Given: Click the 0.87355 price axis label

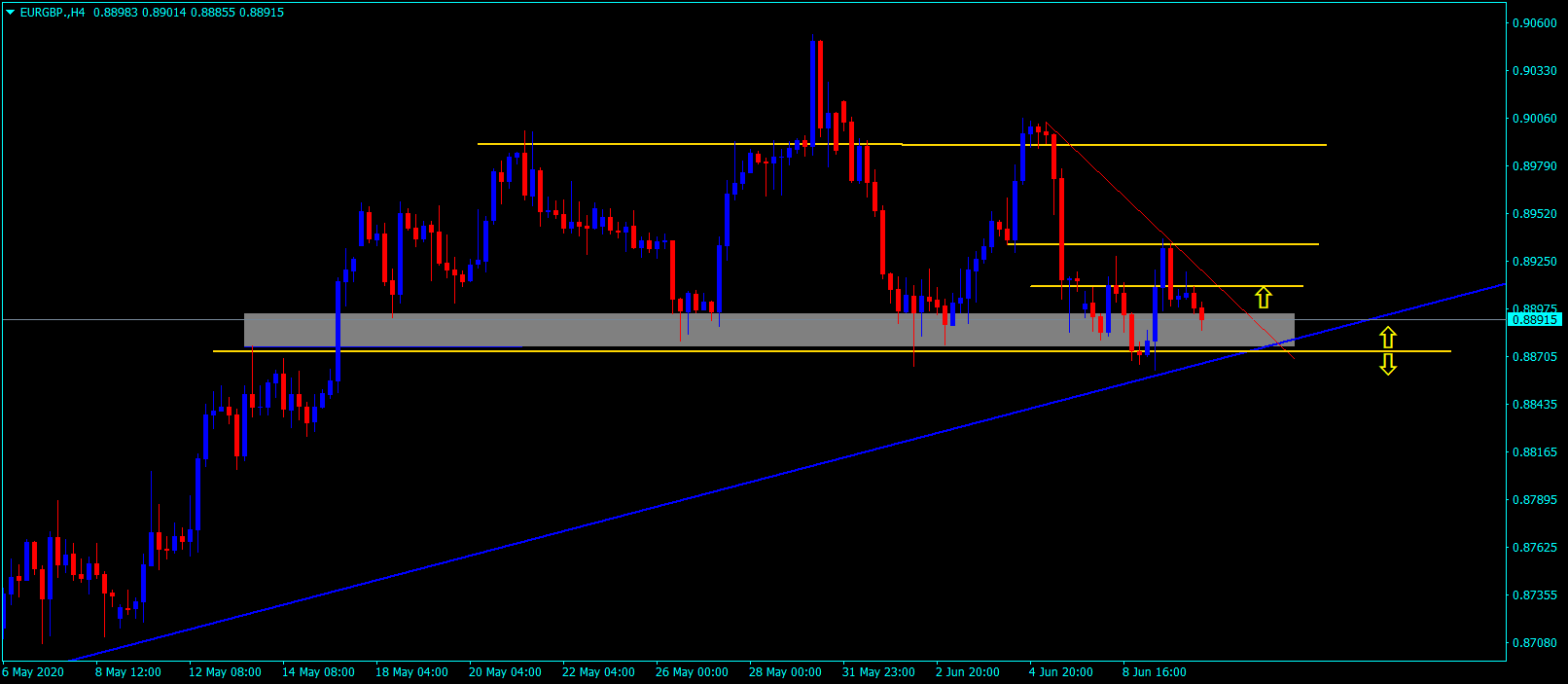Looking at the screenshot, I should pos(1535,595).
